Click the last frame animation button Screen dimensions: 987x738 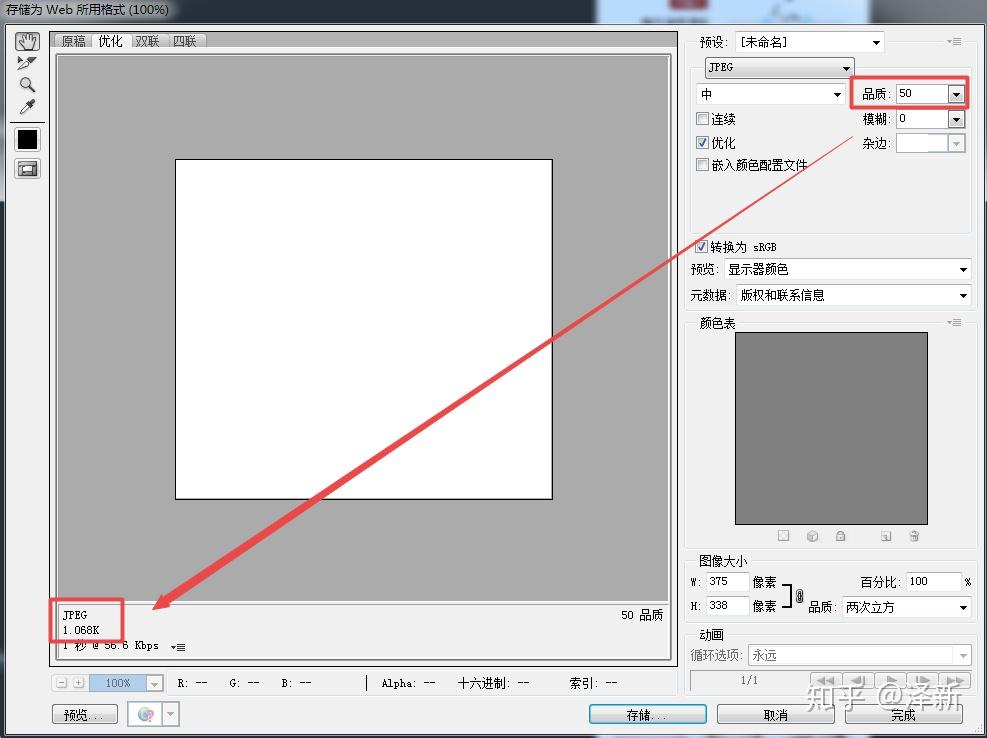tap(954, 681)
